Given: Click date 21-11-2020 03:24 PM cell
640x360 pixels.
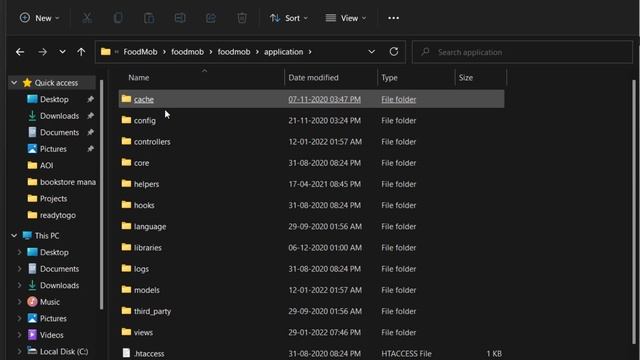Looking at the screenshot, I should point(324,120).
